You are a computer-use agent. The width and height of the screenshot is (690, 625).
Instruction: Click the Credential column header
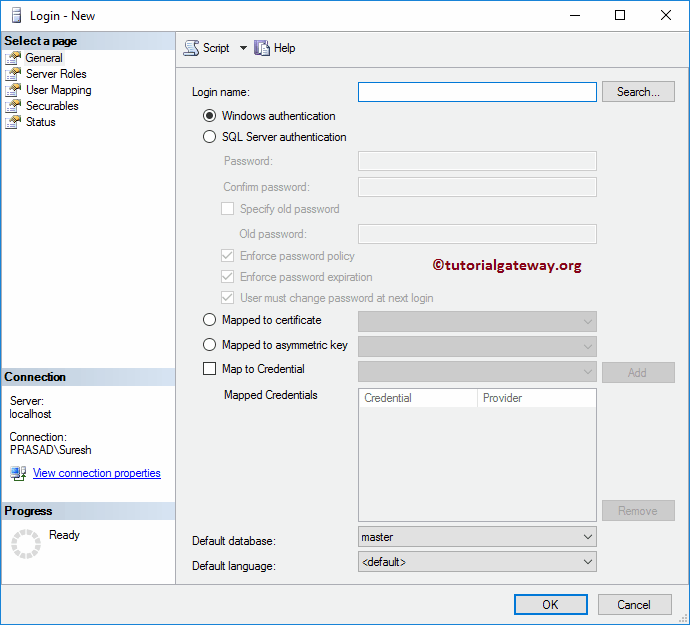(418, 398)
